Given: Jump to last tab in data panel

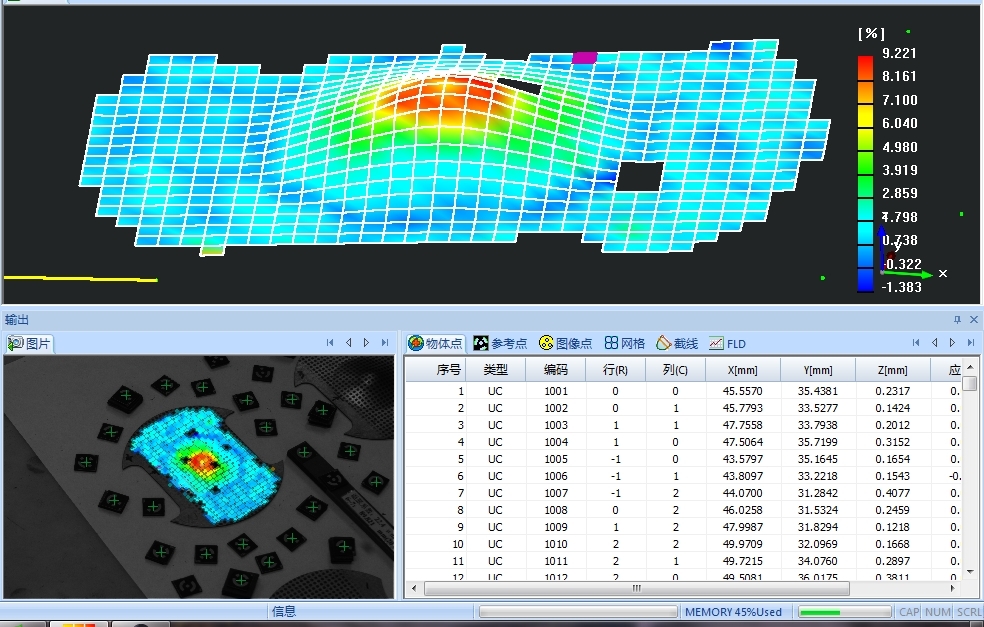Looking at the screenshot, I should (970, 343).
